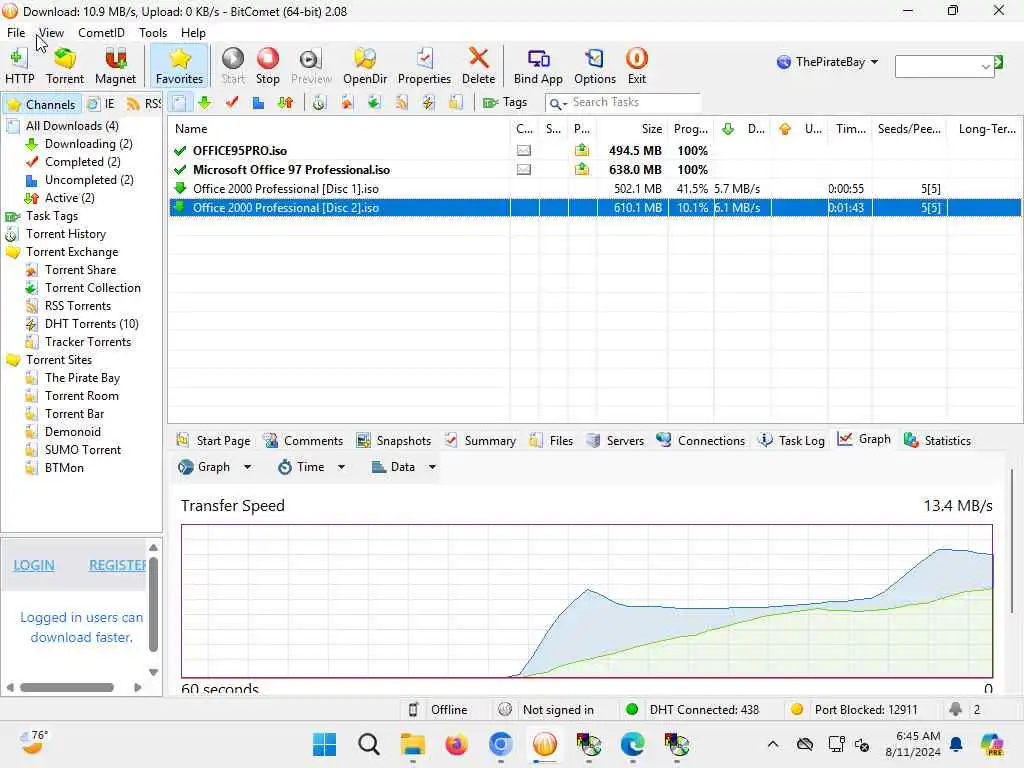The width and height of the screenshot is (1024, 768).
Task: Click the Bind App icon
Action: (x=537, y=66)
